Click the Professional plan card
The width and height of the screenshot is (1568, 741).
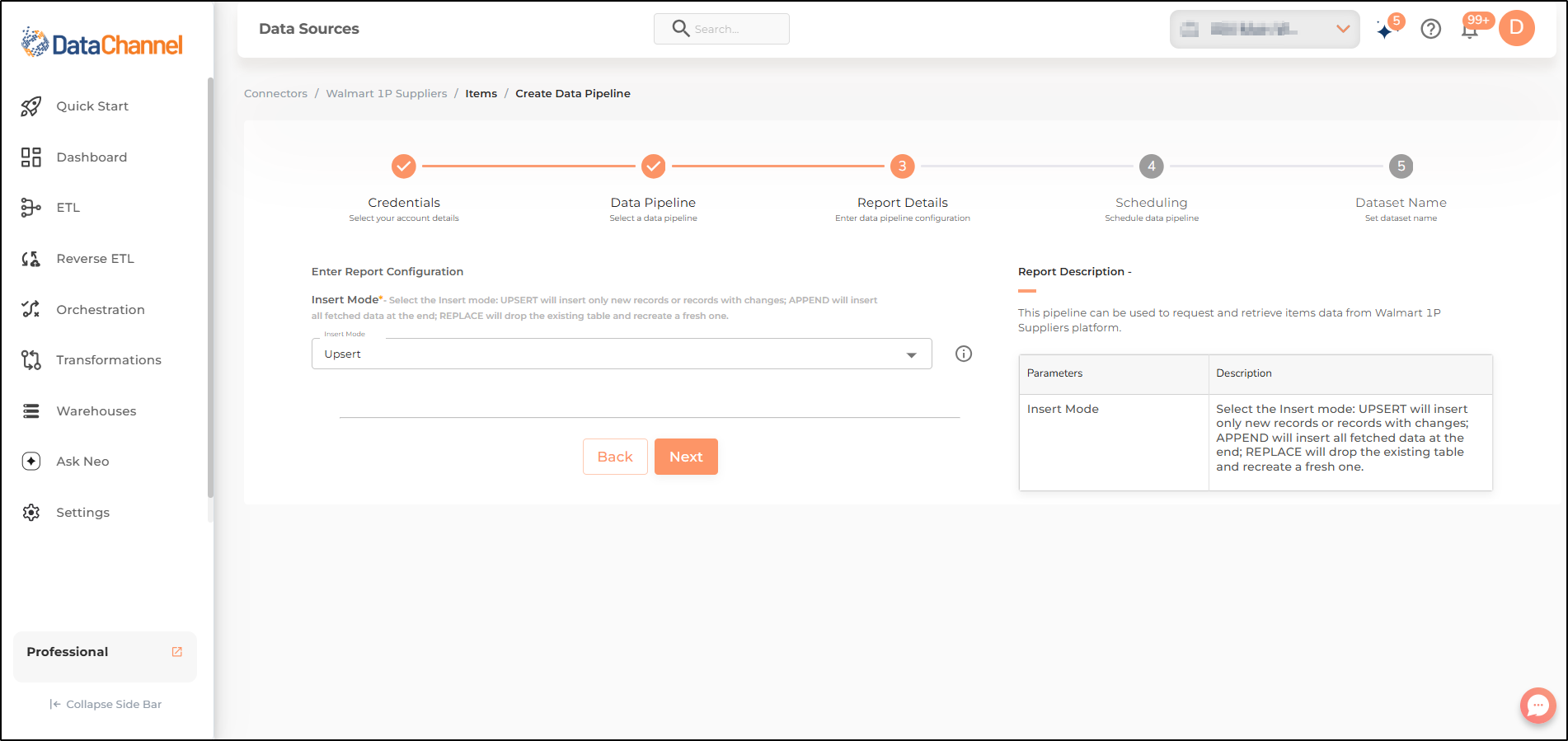(105, 657)
